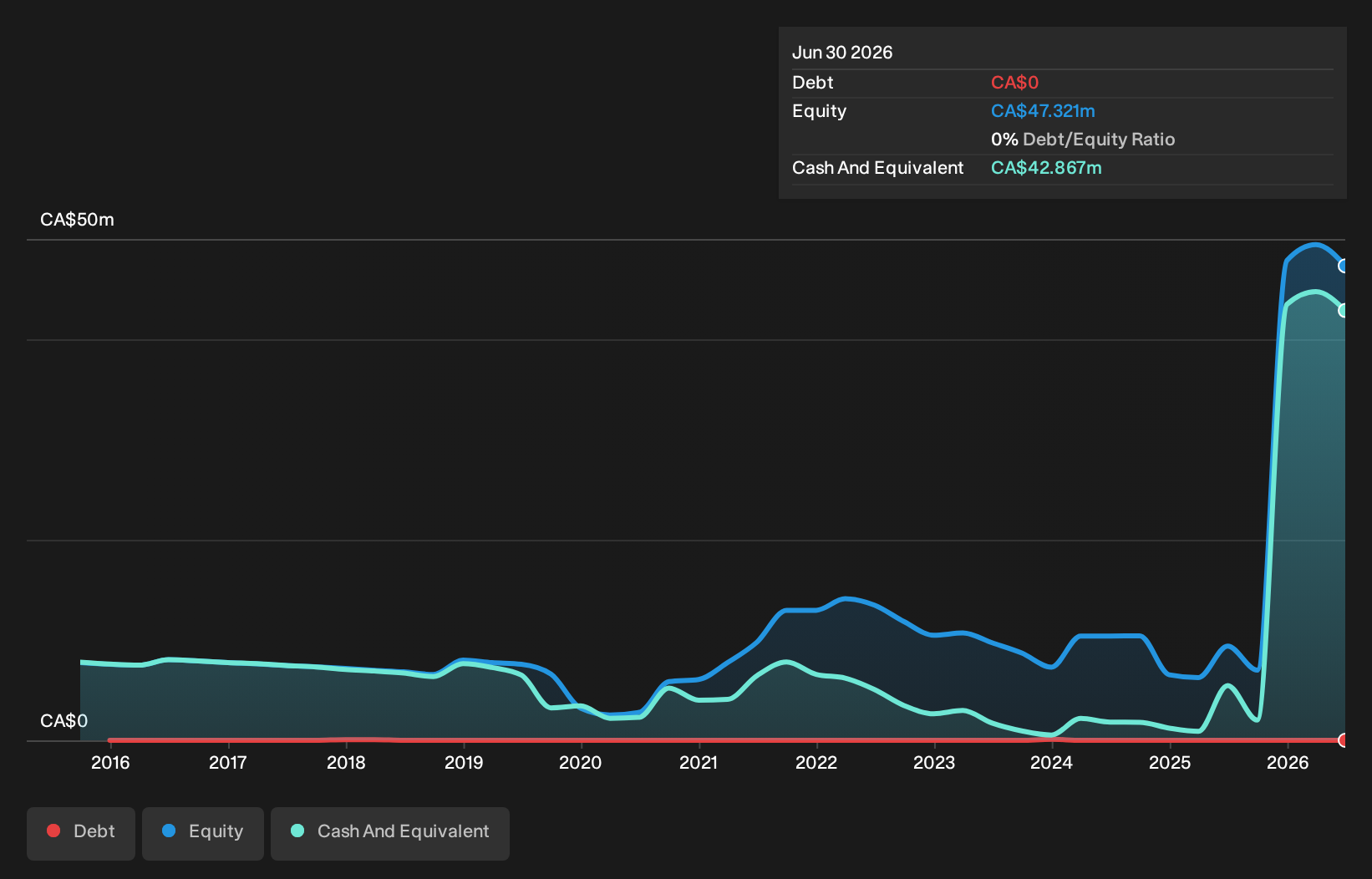Click the blue Equity legend dot

click(x=169, y=831)
